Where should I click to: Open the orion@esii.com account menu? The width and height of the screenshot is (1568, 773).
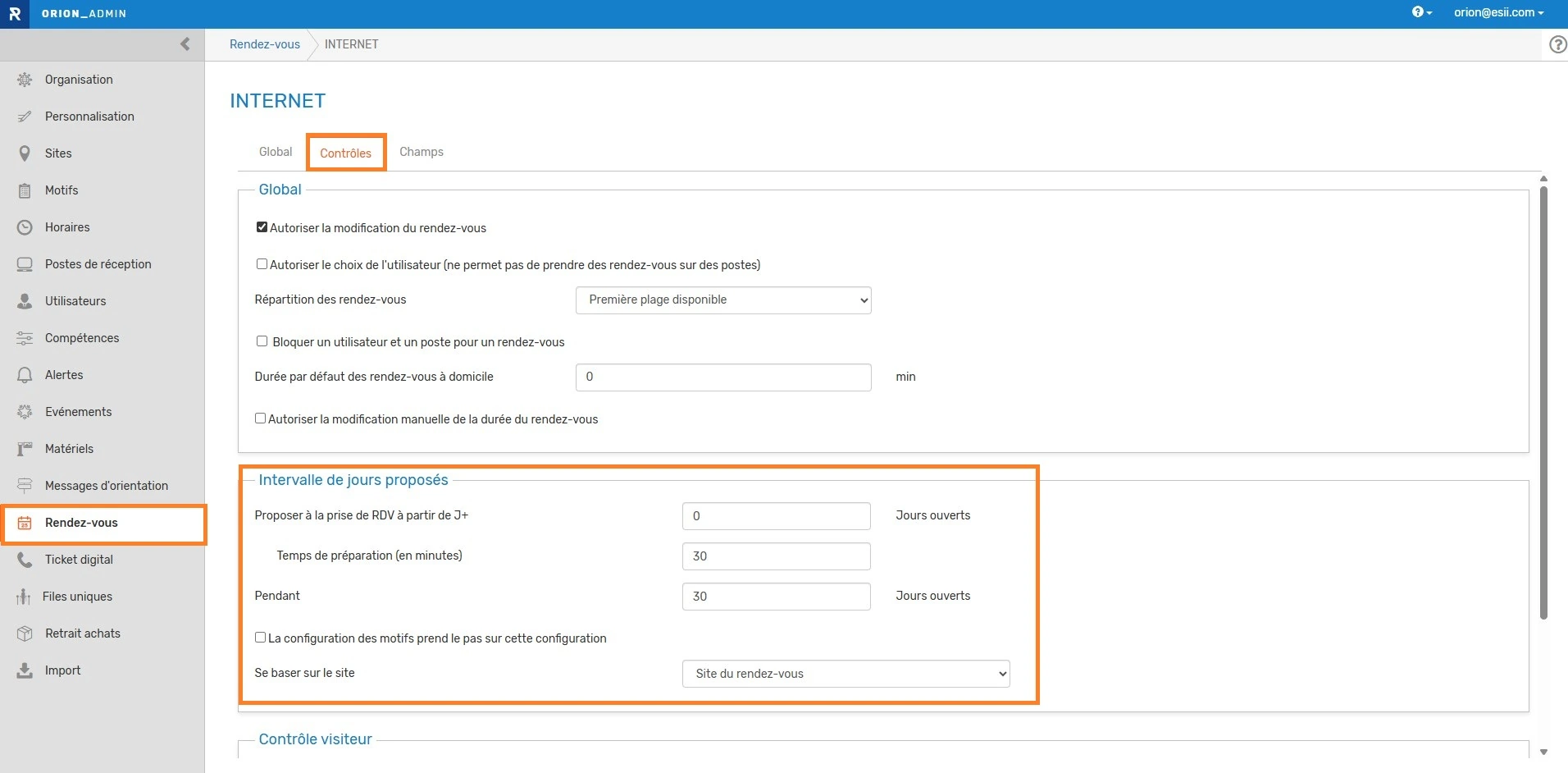pyautogui.click(x=1498, y=12)
